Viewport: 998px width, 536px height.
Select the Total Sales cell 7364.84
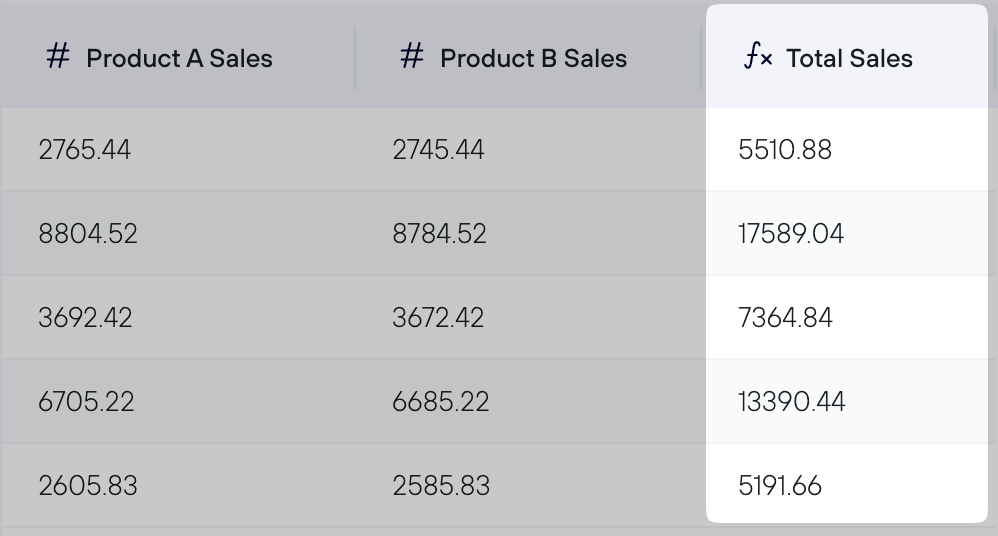pyautogui.click(x=847, y=318)
